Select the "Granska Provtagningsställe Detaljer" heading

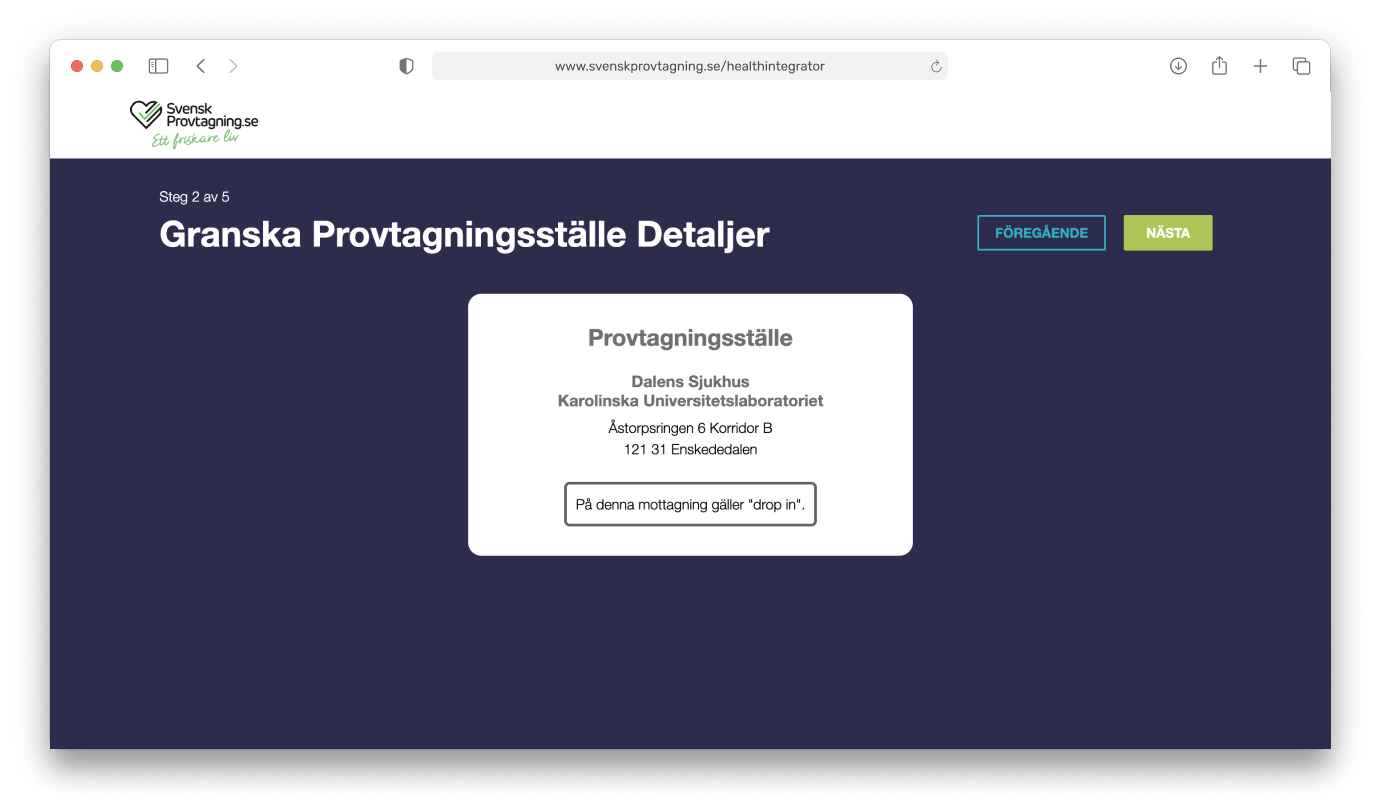(464, 235)
